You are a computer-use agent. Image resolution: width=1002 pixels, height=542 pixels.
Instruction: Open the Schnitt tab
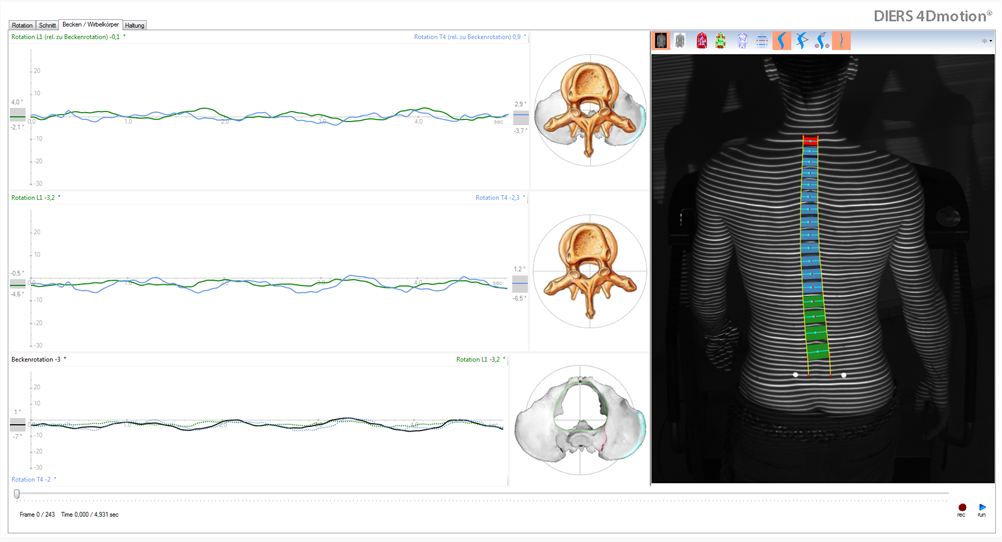tap(47, 24)
